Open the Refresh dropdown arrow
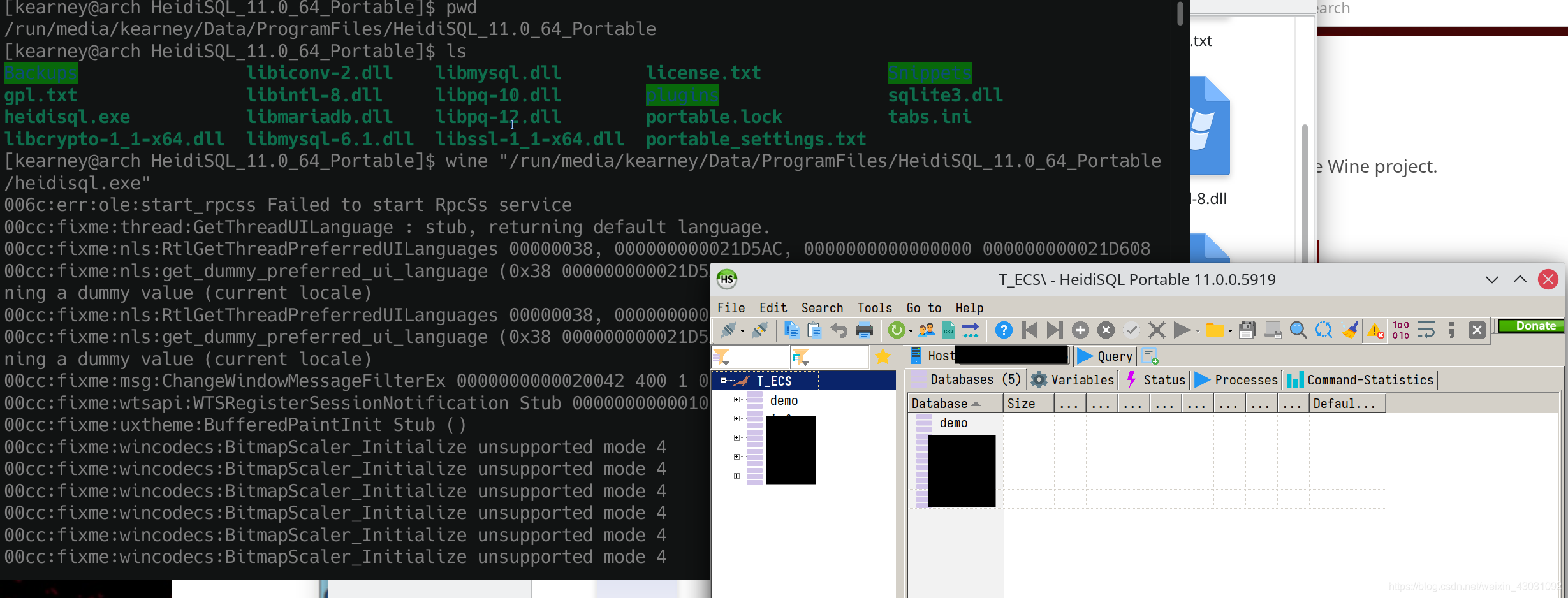 (x=911, y=331)
